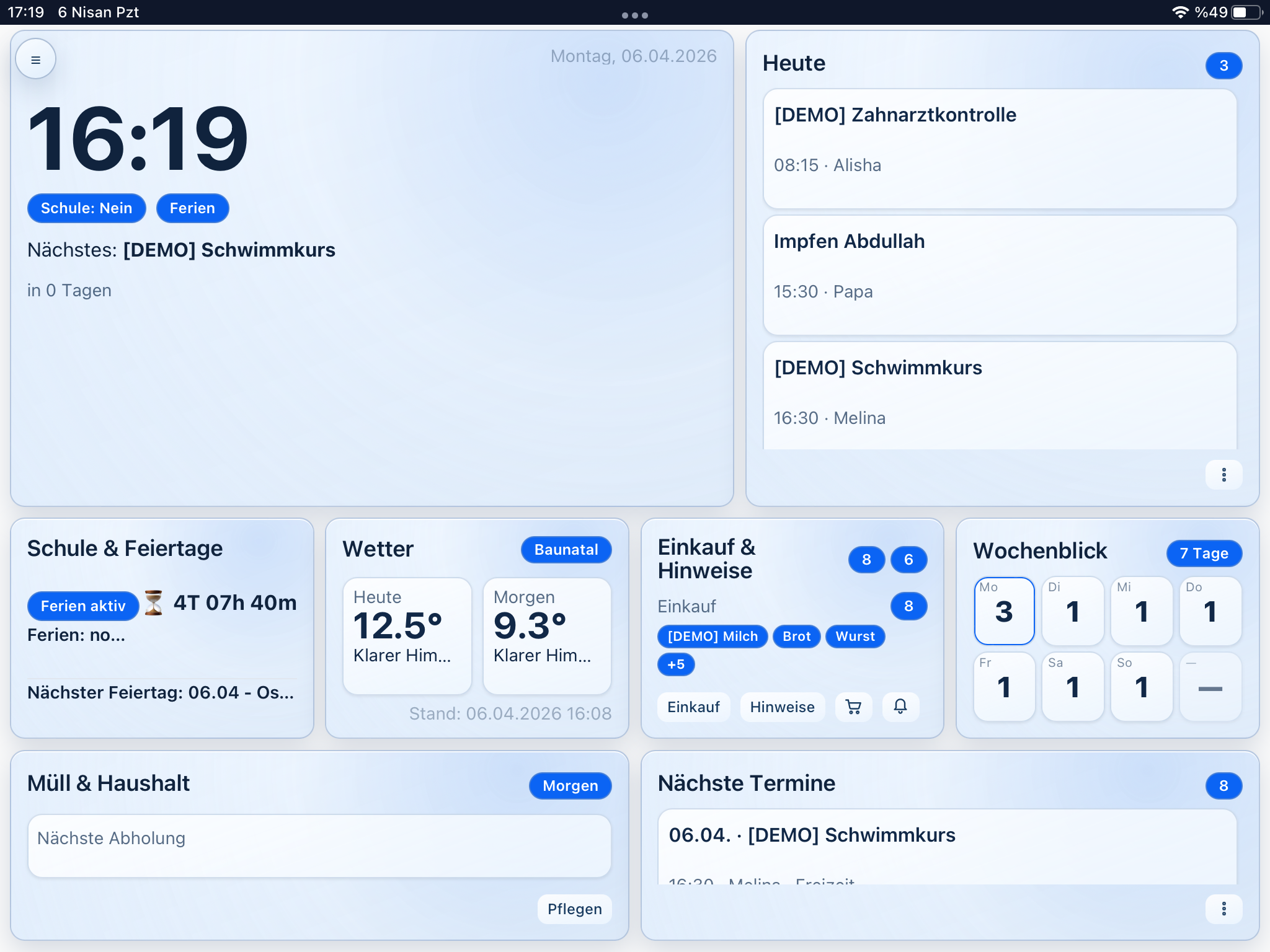Open the Impfen Abdullah appointment
1270x952 pixels.
pyautogui.click(x=1000, y=275)
